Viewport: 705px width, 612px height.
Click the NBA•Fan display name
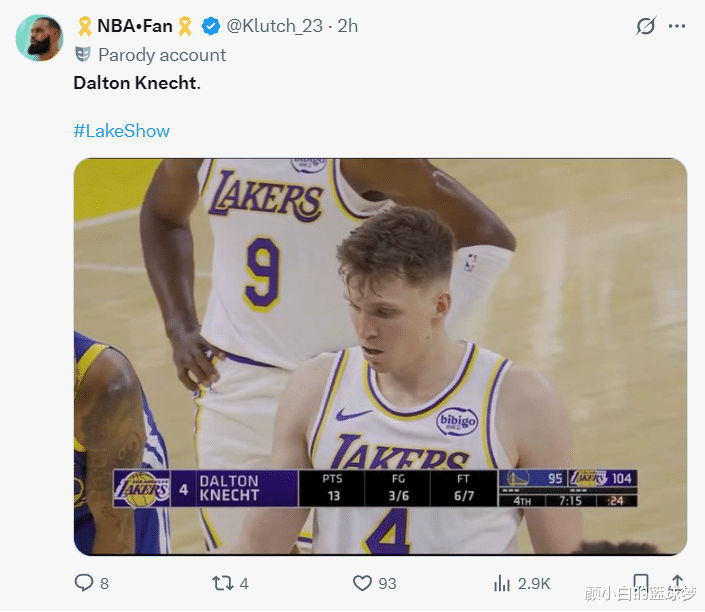click(x=134, y=26)
